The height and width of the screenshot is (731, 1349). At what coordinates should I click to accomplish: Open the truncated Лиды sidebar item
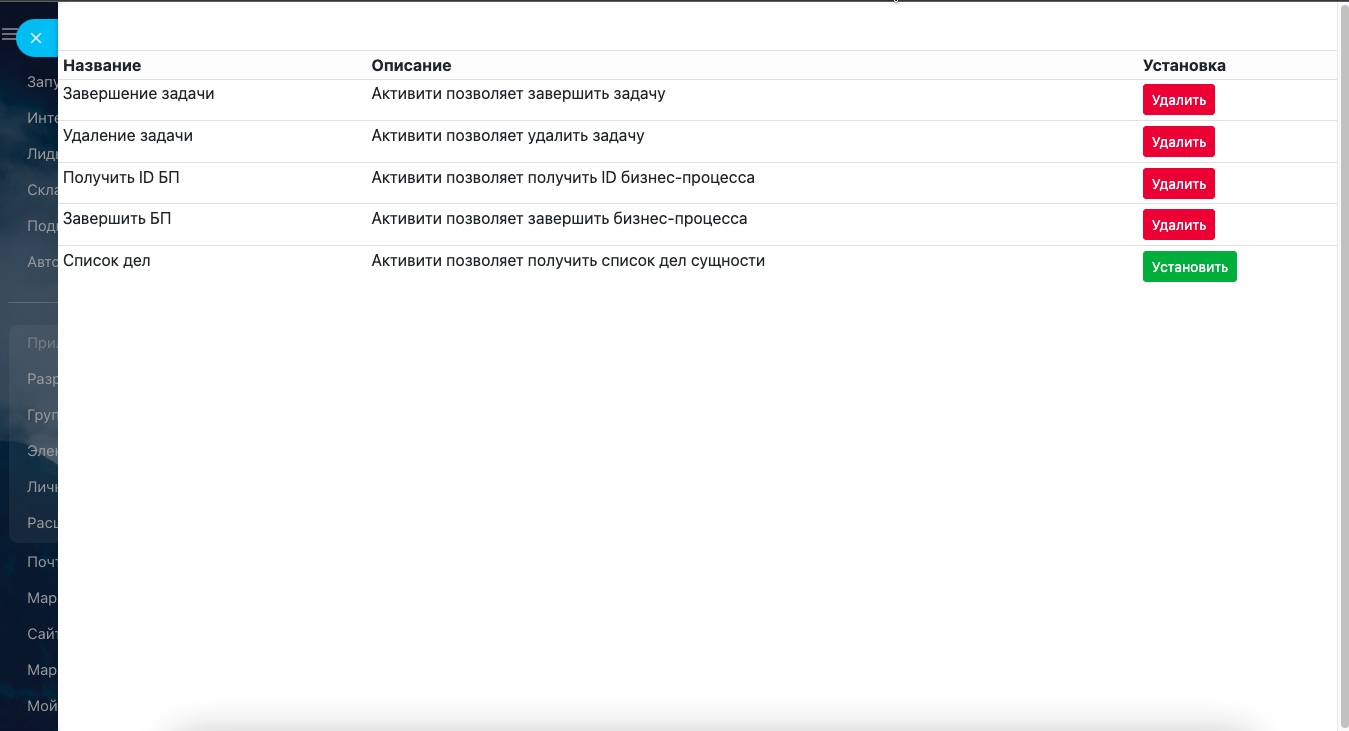coord(42,154)
